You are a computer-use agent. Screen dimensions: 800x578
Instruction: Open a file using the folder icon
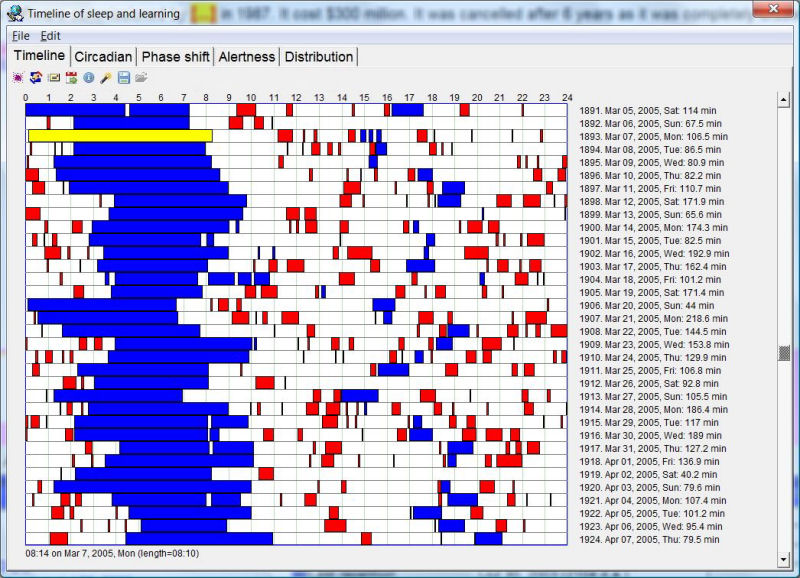pyautogui.click(x=141, y=77)
